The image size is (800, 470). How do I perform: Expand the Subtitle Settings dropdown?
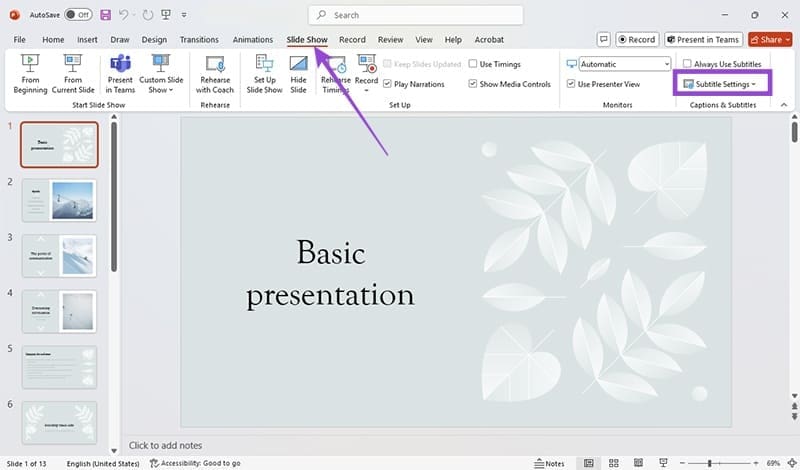[719, 84]
